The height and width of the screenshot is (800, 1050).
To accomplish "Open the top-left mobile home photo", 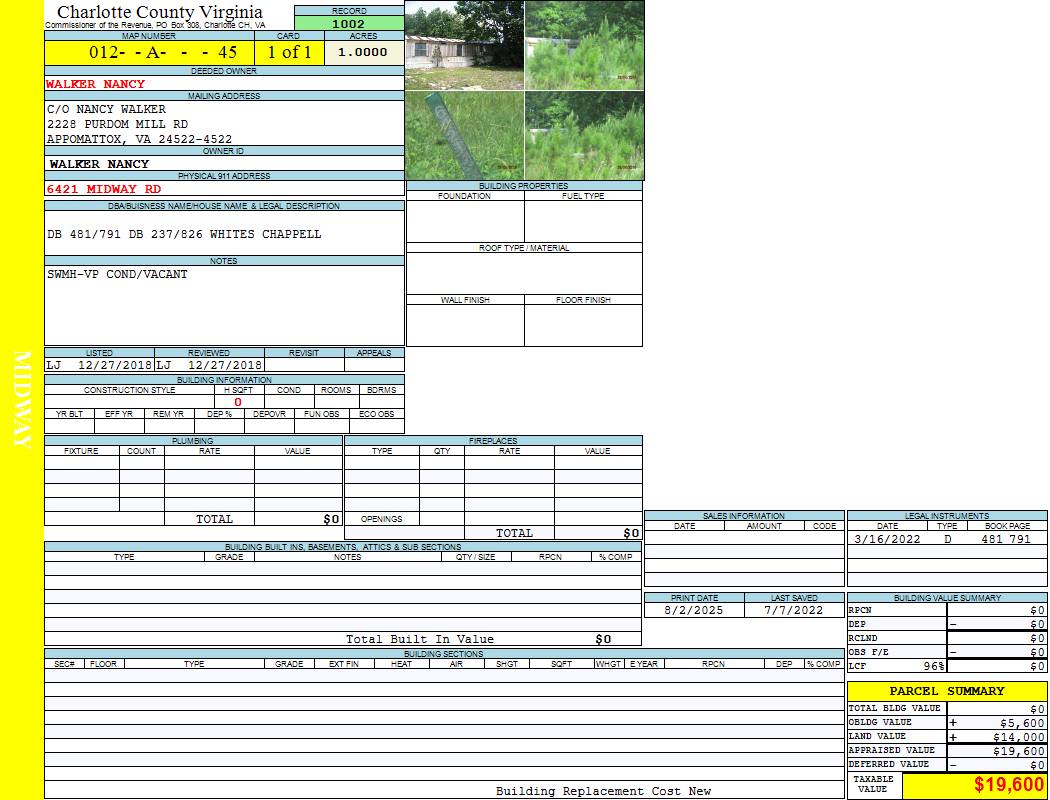I will (464, 45).
